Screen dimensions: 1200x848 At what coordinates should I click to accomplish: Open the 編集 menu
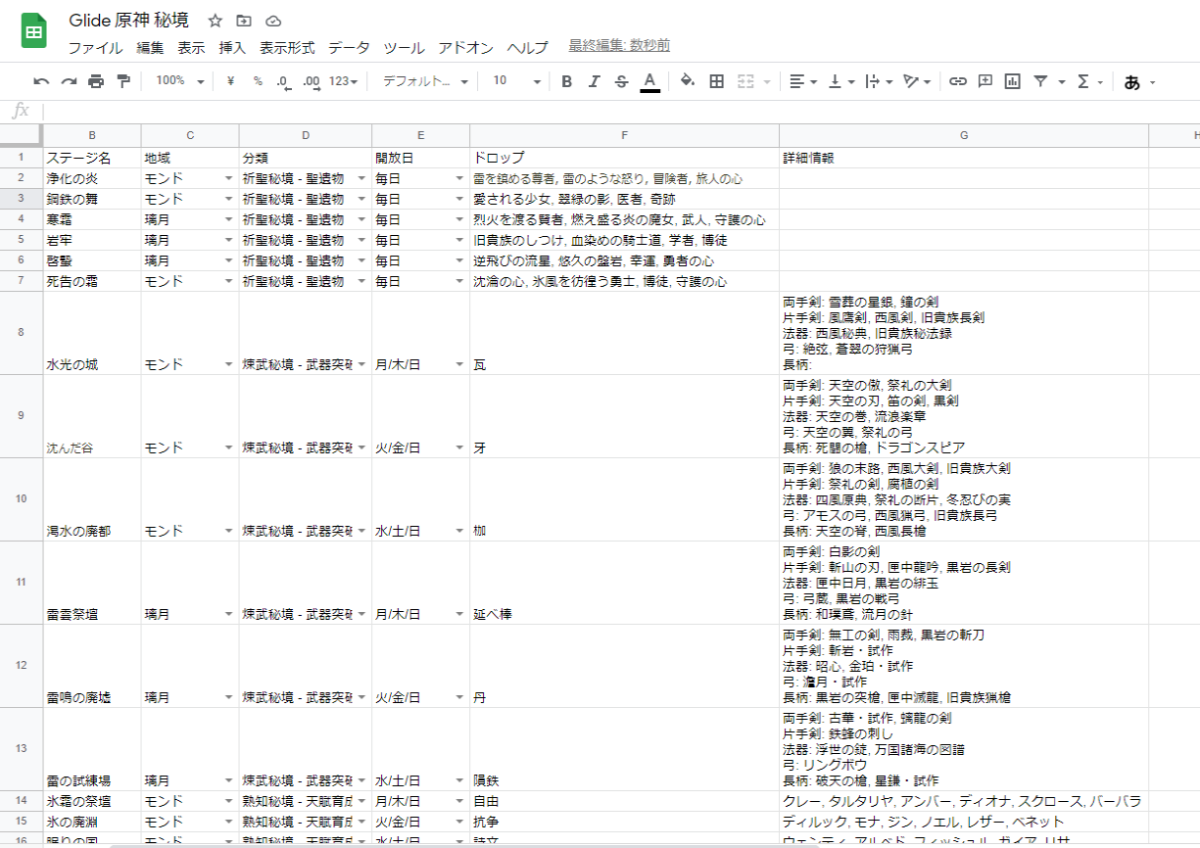click(150, 47)
